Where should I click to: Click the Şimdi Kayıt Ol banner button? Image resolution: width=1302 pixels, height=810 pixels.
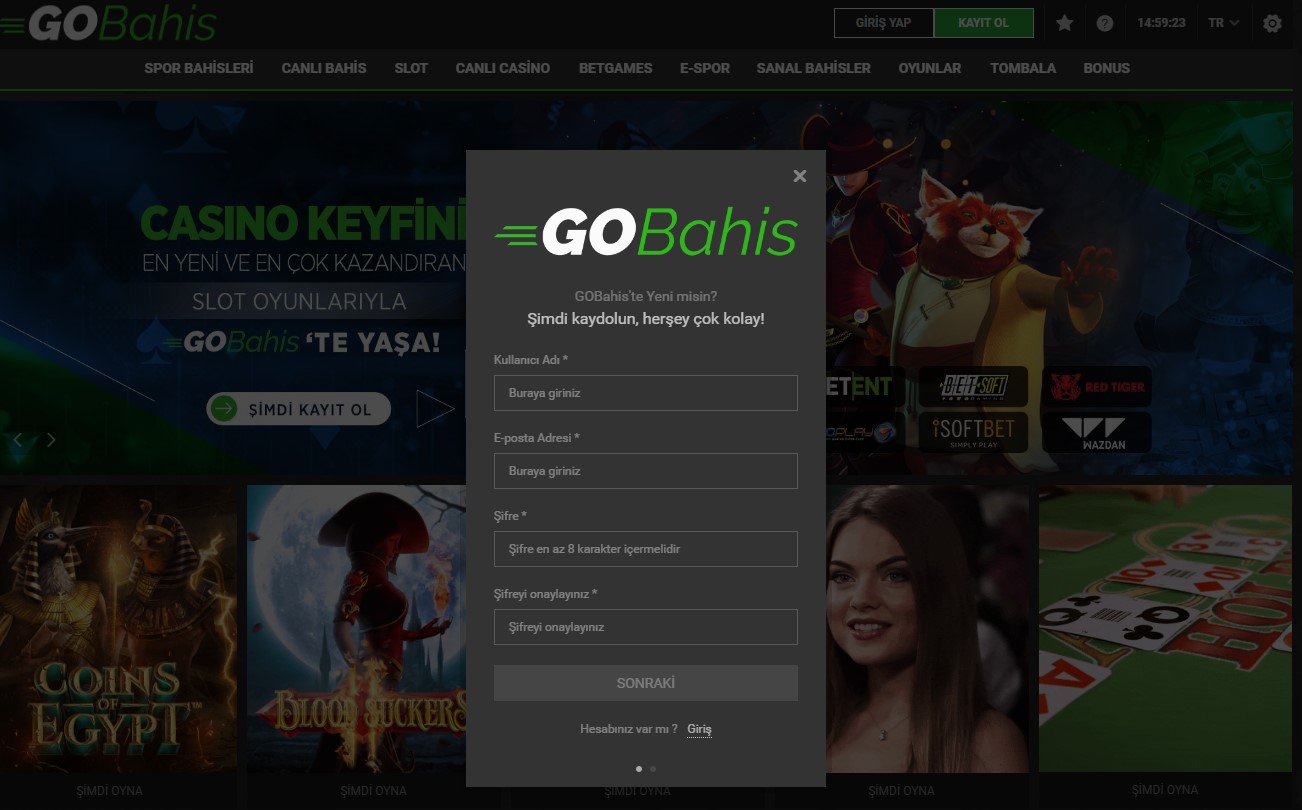tap(299, 409)
